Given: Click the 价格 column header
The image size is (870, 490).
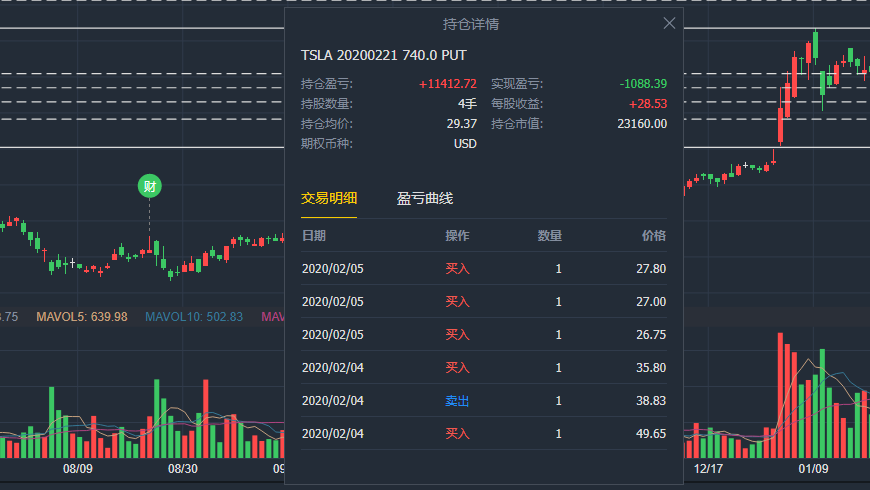Looking at the screenshot, I should coord(654,236).
